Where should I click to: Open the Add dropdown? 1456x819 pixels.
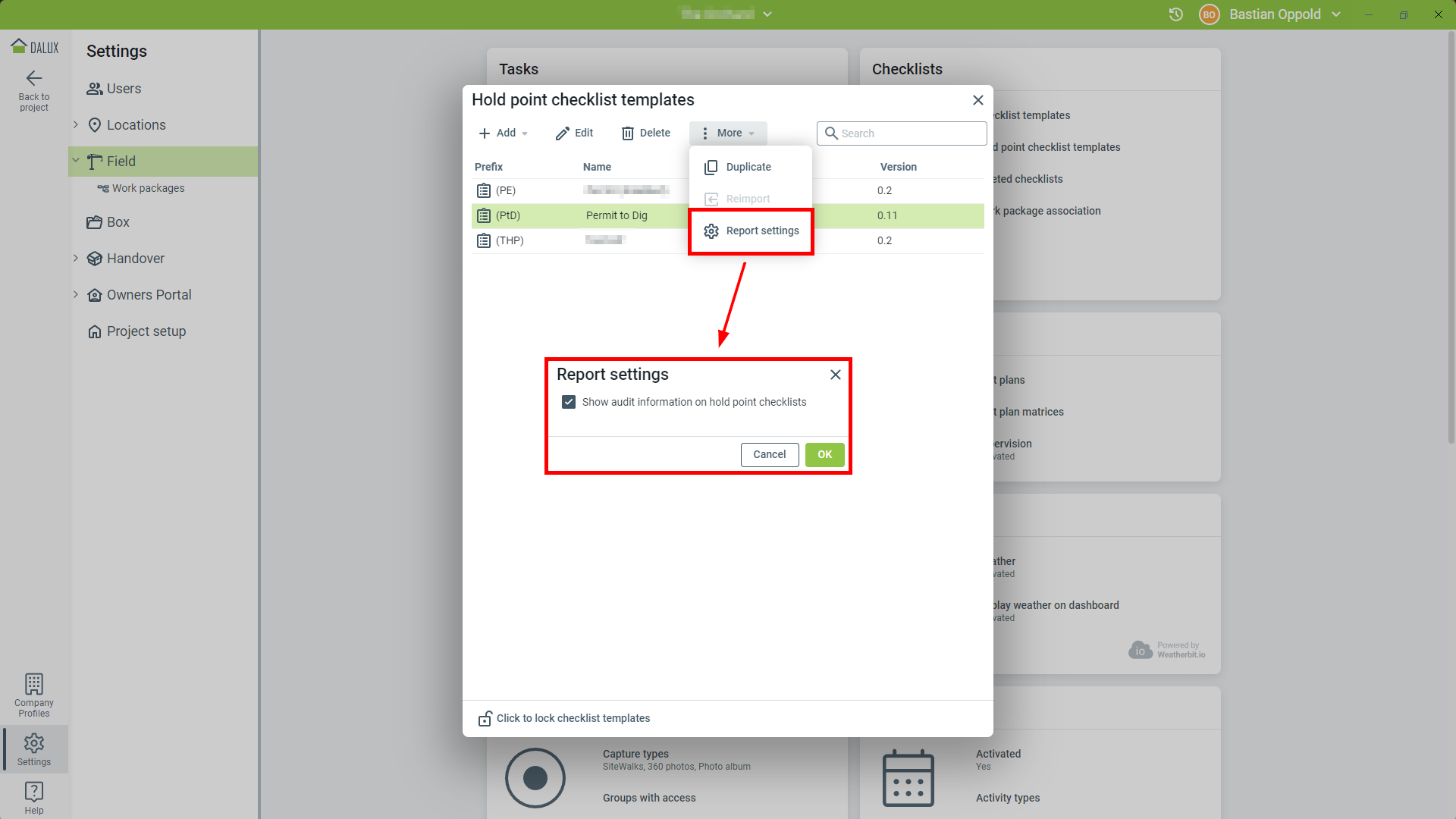coord(504,133)
